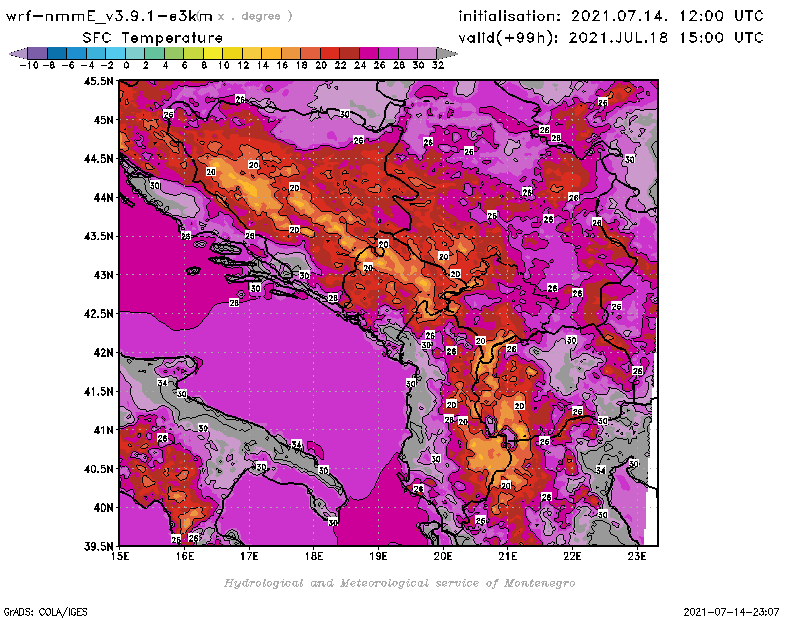Viewport: 800px width, 618px height.
Task: Click the 41N latitude axis label
Action: 103,430
